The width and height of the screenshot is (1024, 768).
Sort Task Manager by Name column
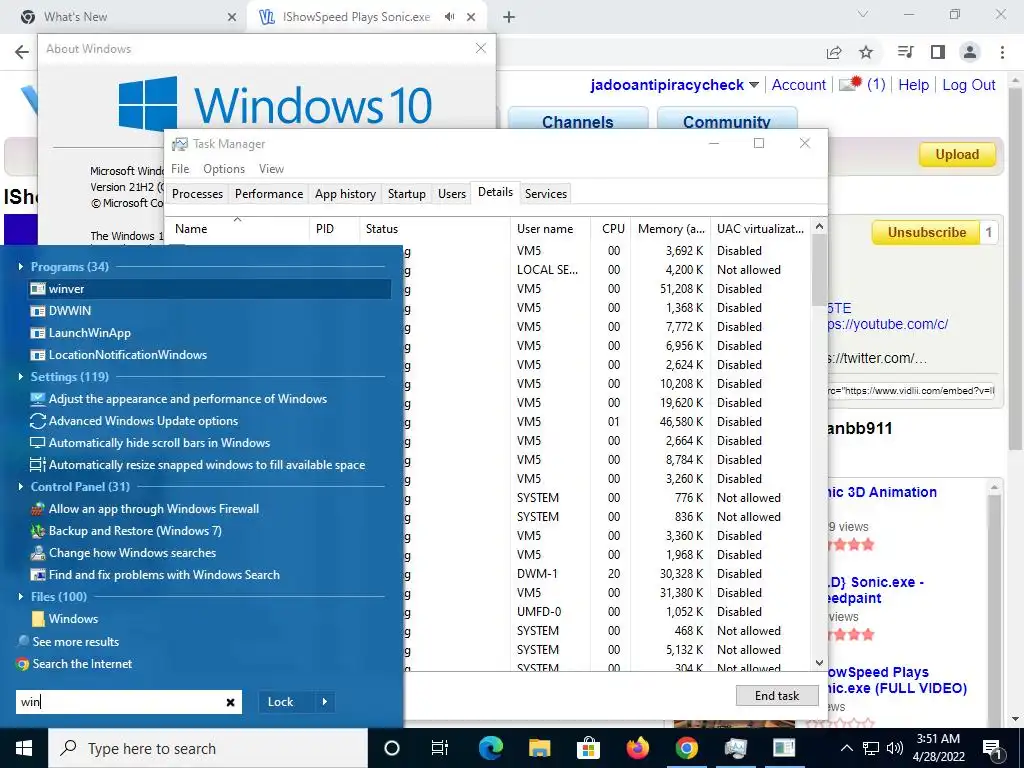point(236,229)
